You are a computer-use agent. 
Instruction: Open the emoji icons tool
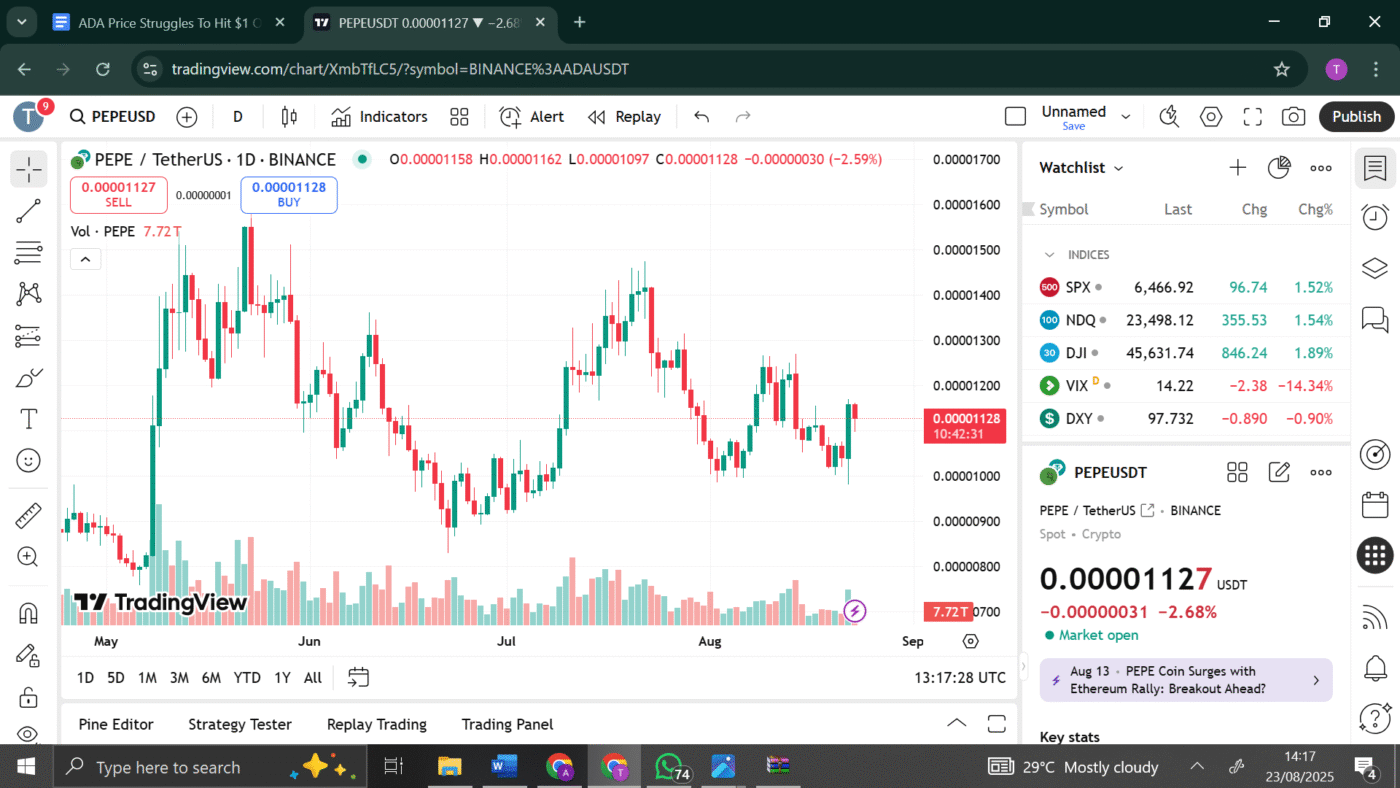click(29, 461)
